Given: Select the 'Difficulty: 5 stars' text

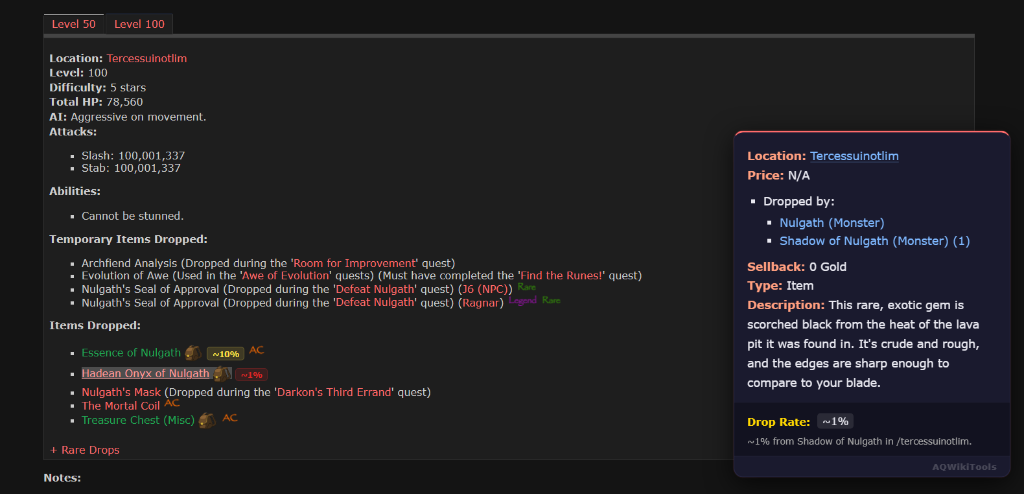Looking at the screenshot, I should point(97,88).
